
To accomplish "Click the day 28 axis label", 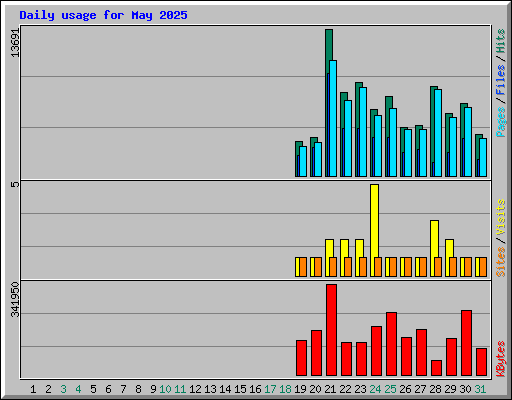I will [435, 389].
